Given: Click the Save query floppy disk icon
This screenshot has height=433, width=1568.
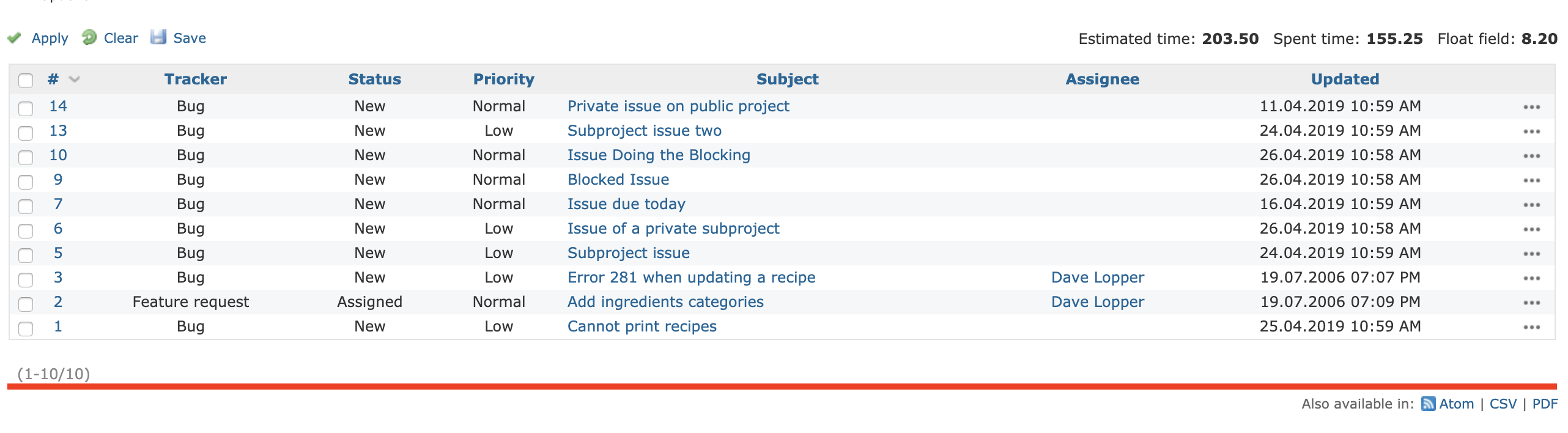Looking at the screenshot, I should [158, 37].
